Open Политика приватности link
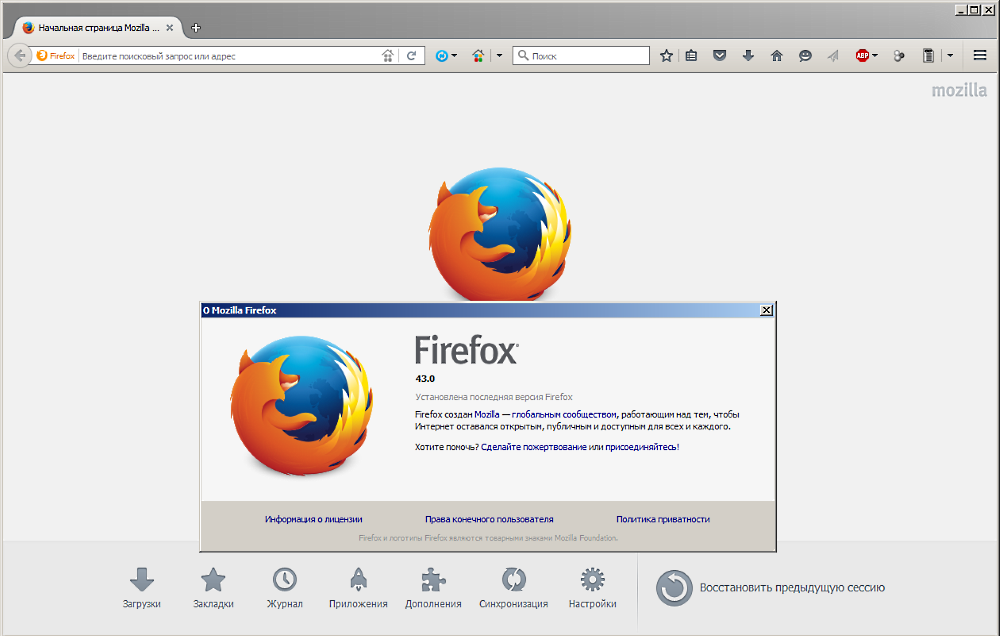 tap(663, 519)
